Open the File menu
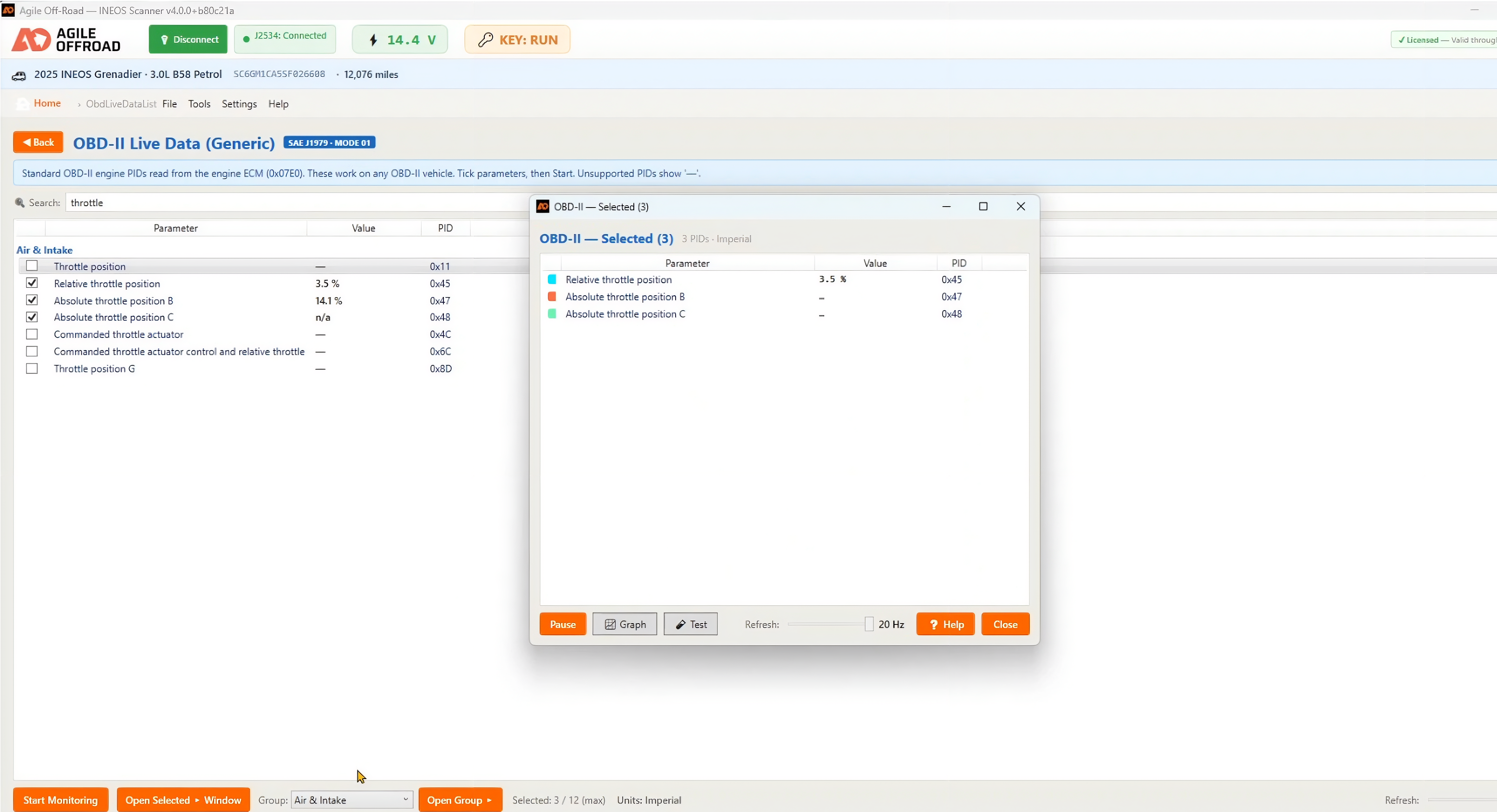The image size is (1497, 812). click(x=169, y=104)
